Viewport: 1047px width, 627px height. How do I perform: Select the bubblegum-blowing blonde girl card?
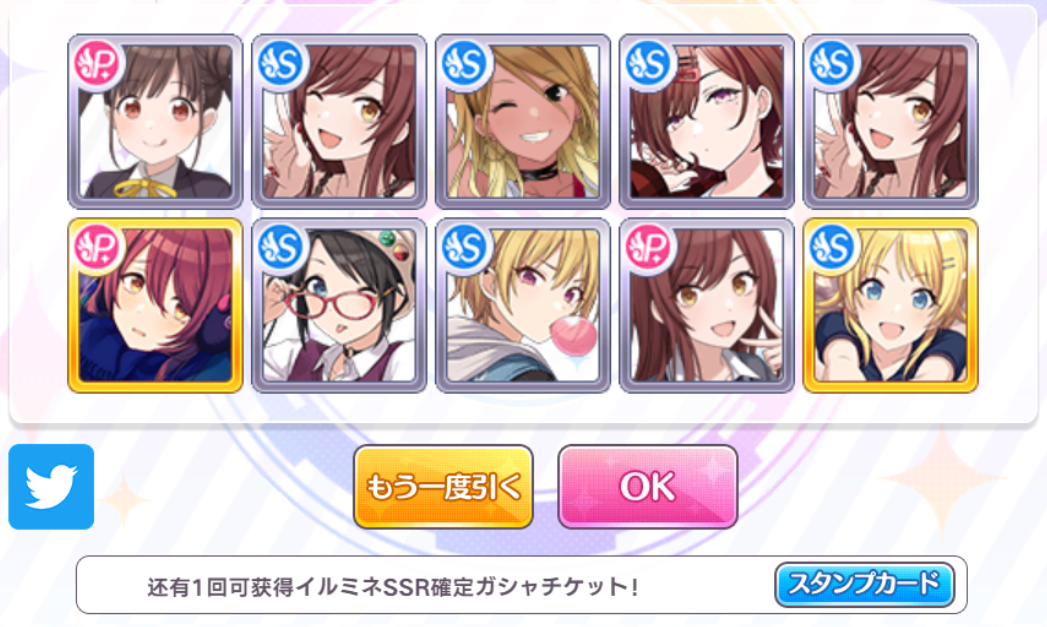click(x=523, y=306)
